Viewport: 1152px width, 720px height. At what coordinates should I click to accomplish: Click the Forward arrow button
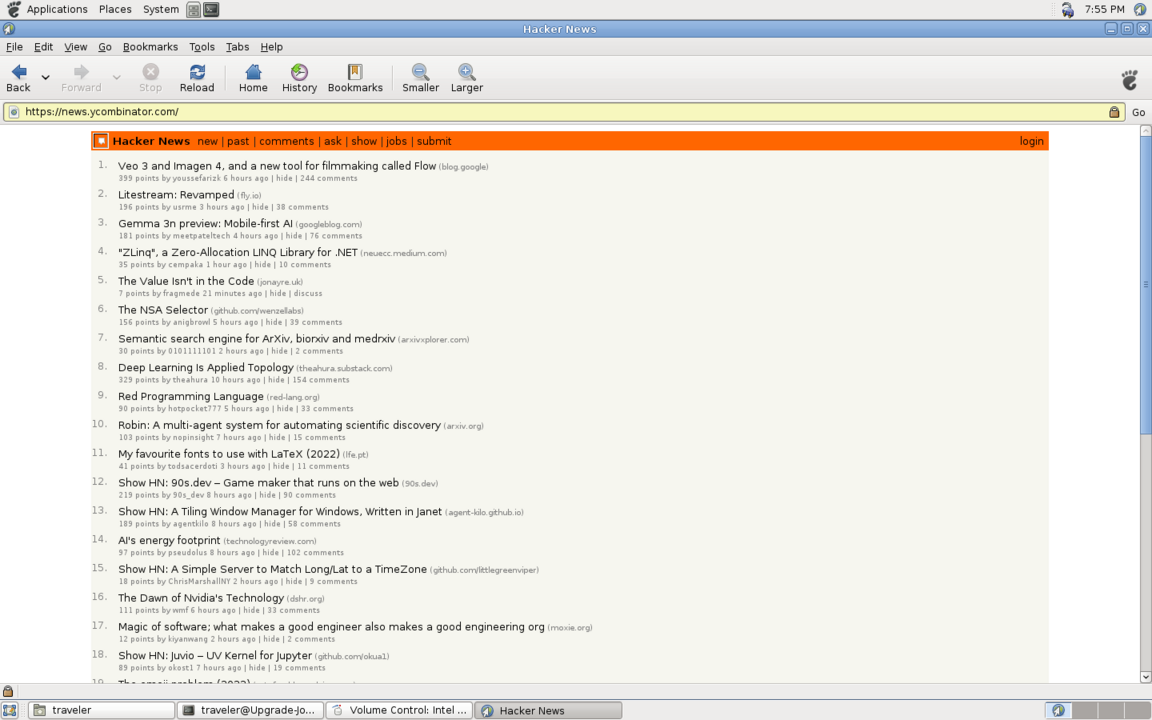81,78
